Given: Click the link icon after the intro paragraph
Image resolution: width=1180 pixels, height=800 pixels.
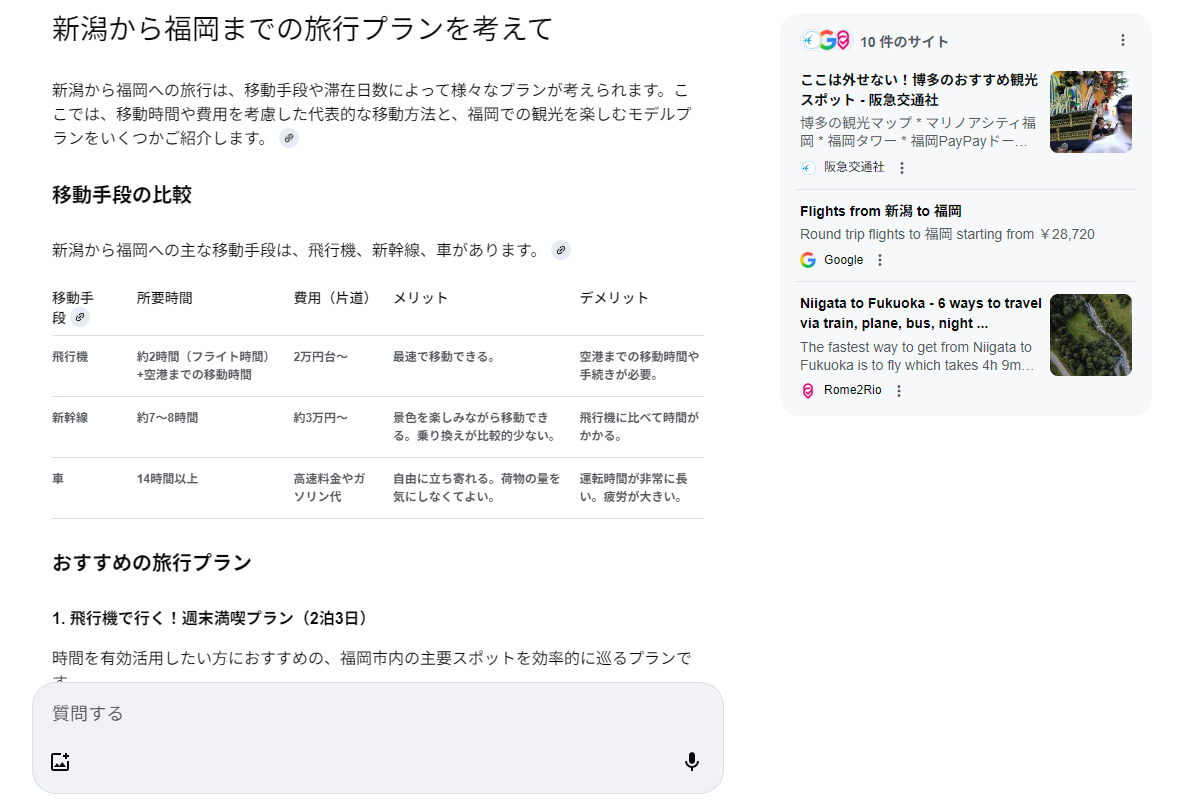Looking at the screenshot, I should point(289,138).
